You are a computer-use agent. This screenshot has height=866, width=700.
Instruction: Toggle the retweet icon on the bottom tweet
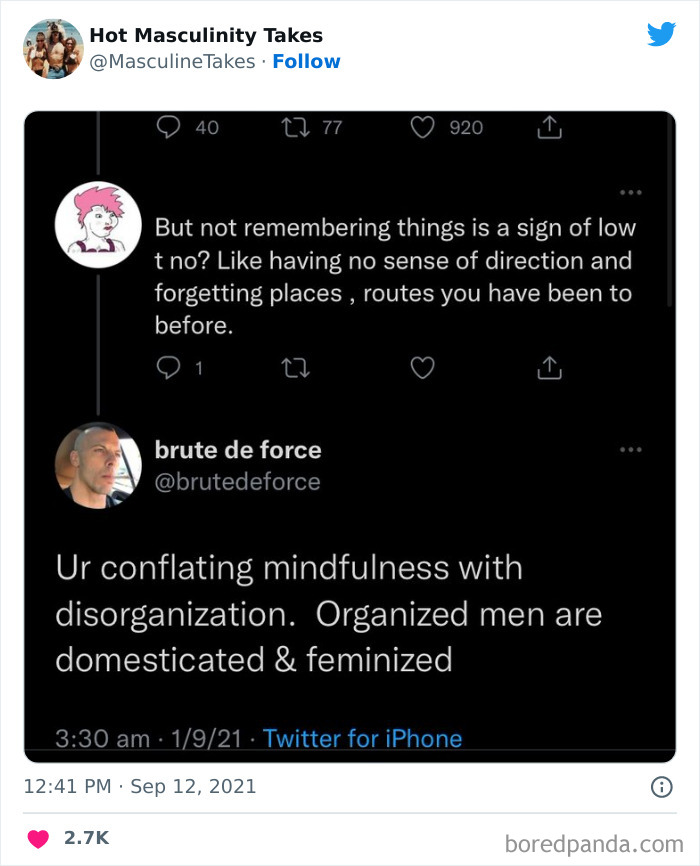pyautogui.click(x=296, y=368)
